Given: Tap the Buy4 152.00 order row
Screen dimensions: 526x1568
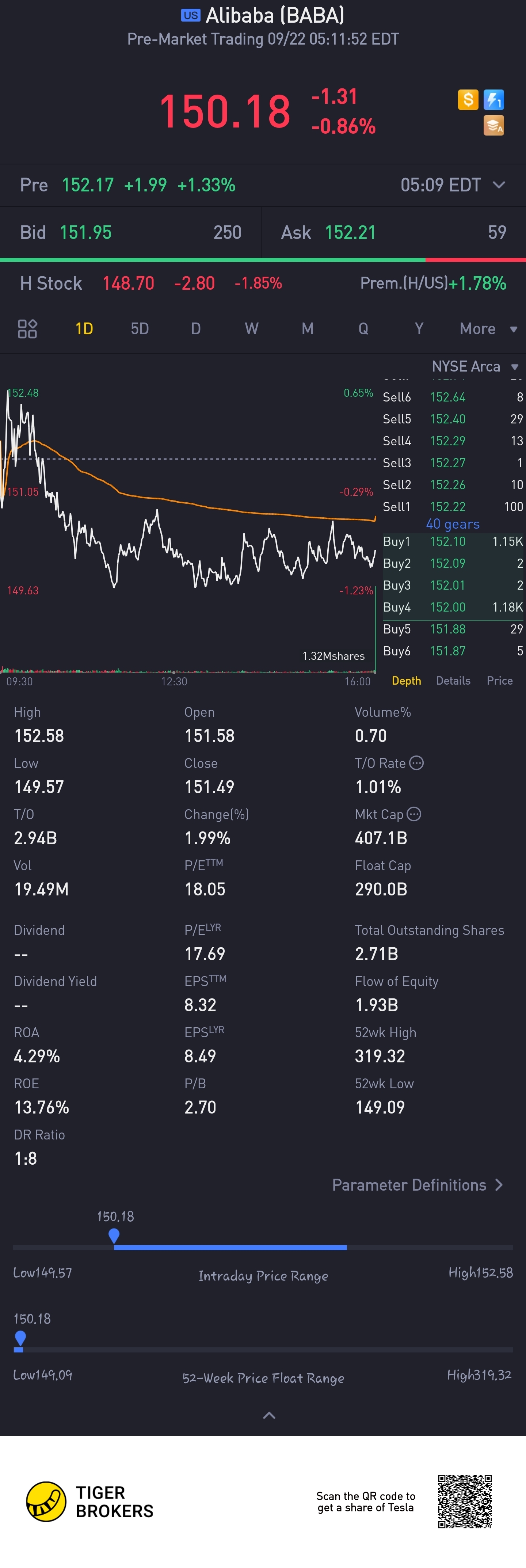Looking at the screenshot, I should pyautogui.click(x=452, y=607).
